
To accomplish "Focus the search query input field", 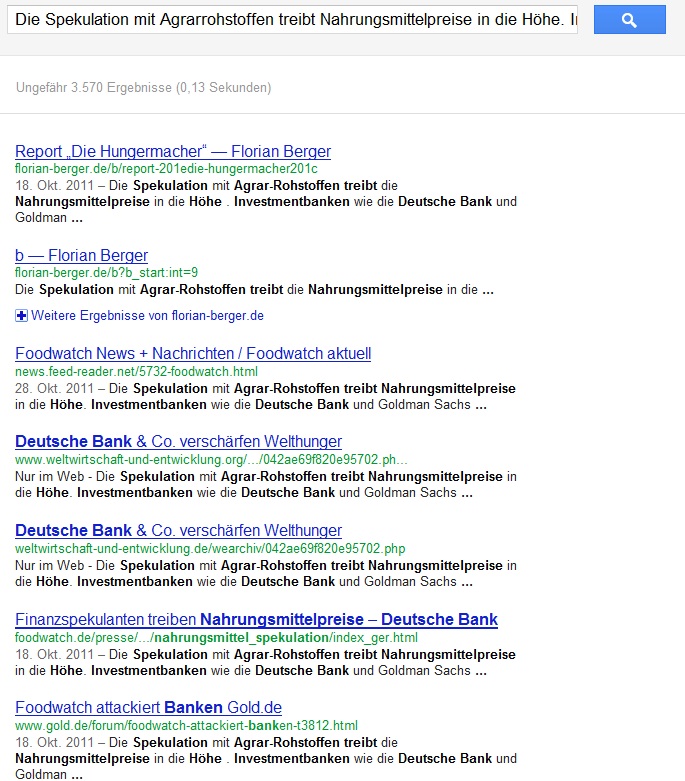I will (x=292, y=20).
